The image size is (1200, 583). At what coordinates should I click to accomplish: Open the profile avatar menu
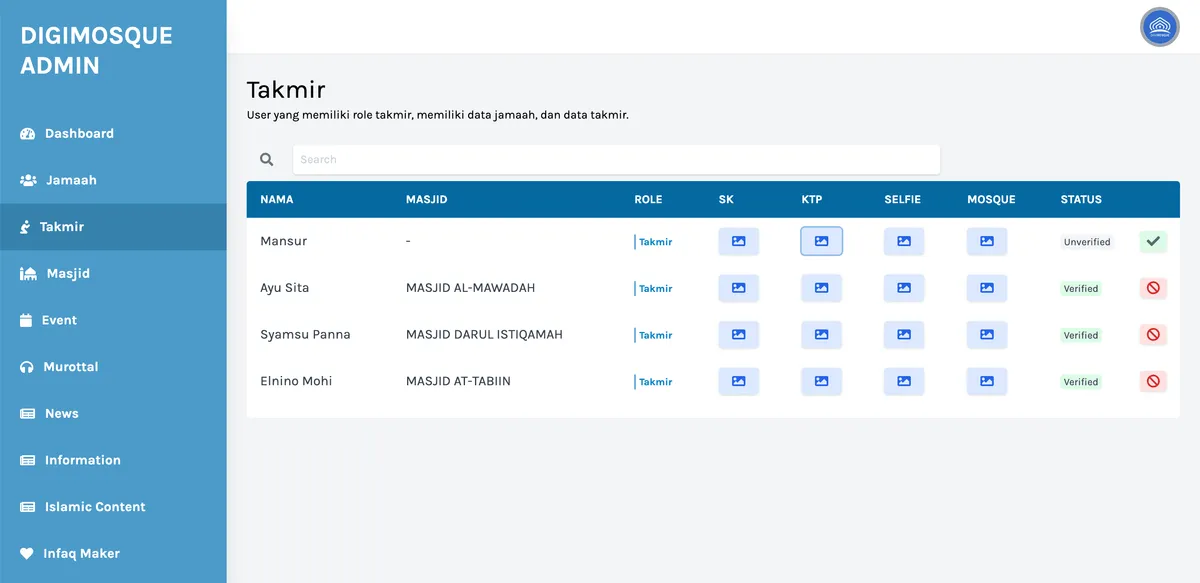pos(1160,27)
